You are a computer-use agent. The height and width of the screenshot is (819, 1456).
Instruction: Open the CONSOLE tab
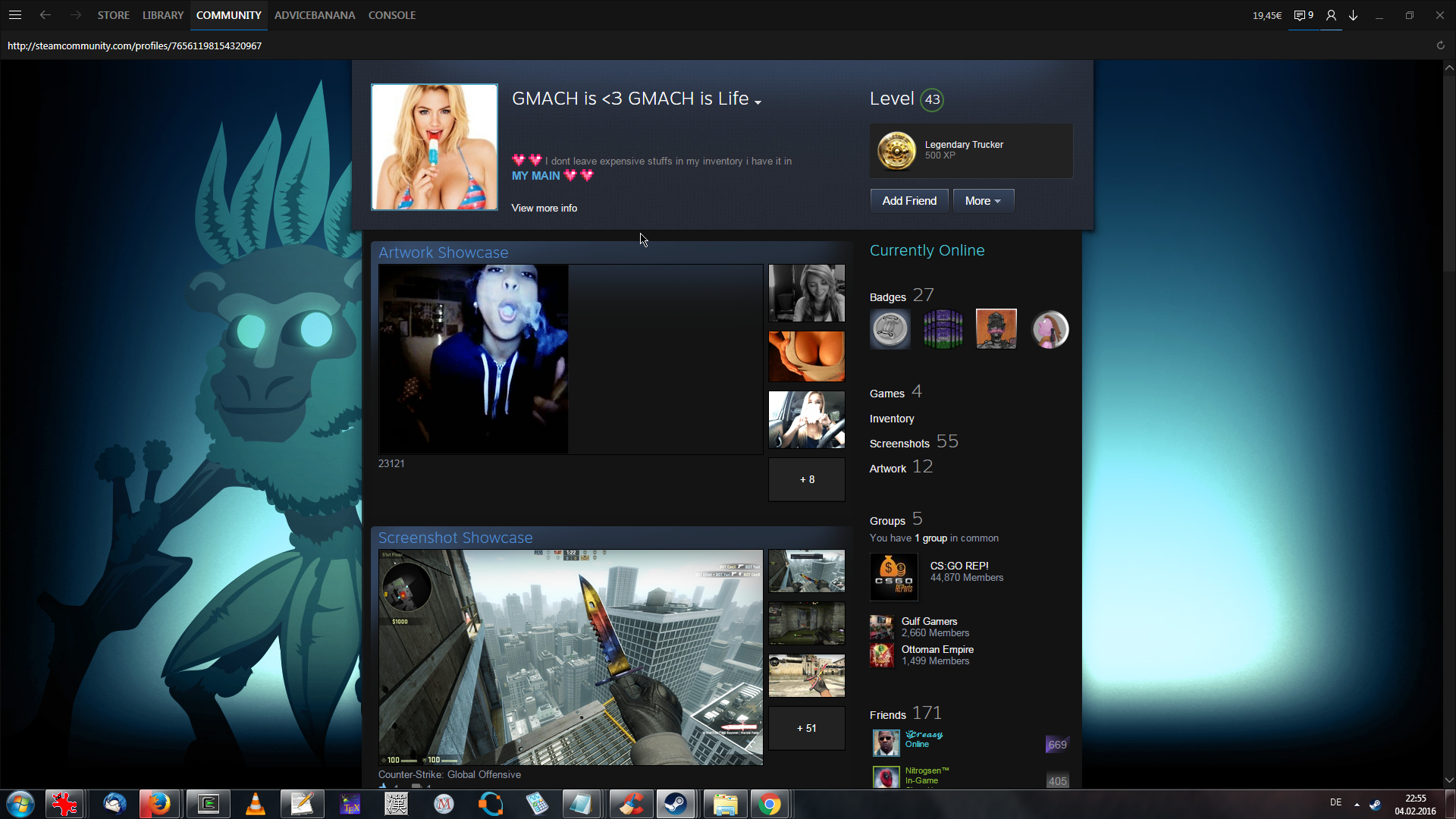click(392, 15)
